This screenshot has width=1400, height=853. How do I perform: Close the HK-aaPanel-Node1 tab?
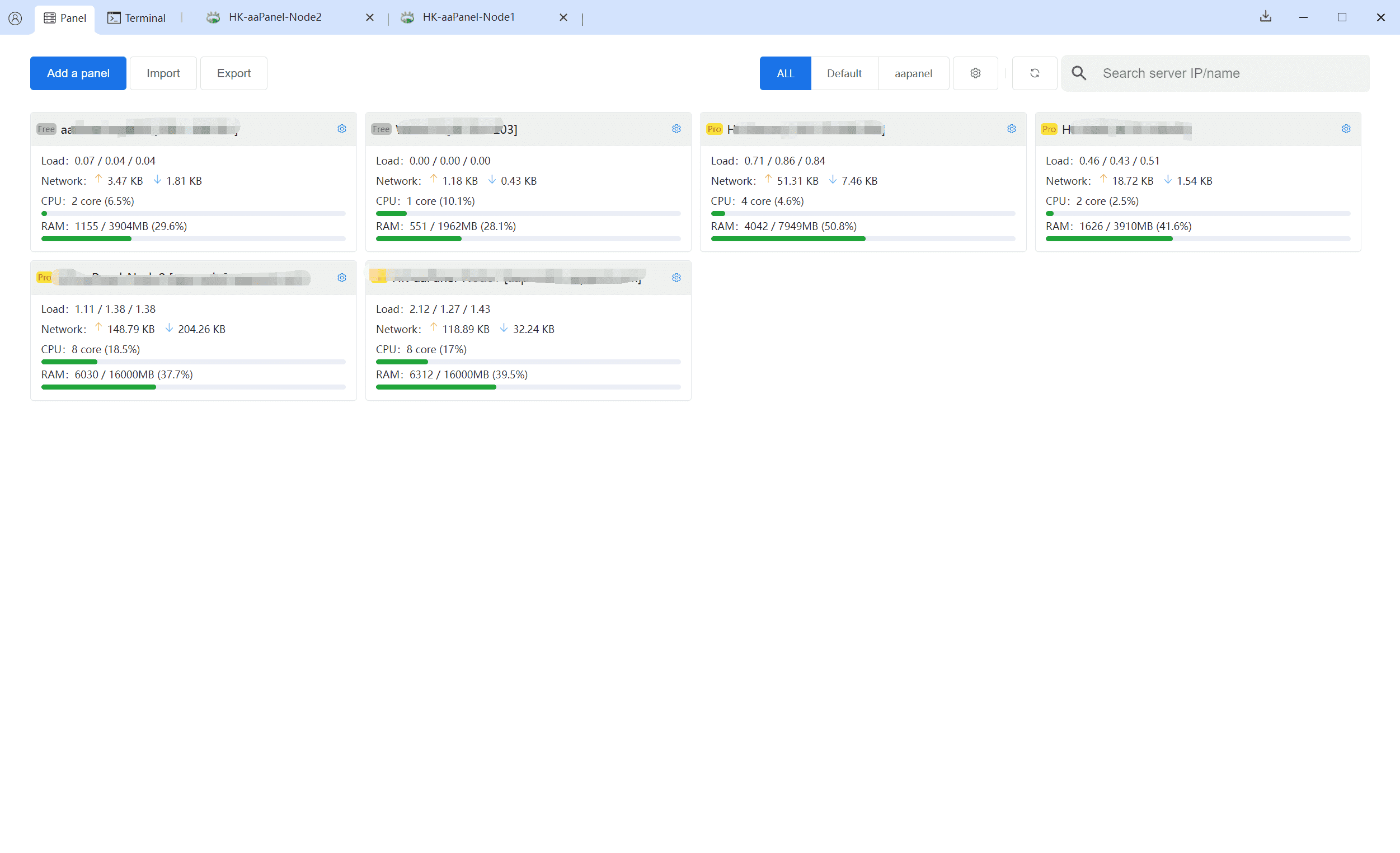[563, 17]
